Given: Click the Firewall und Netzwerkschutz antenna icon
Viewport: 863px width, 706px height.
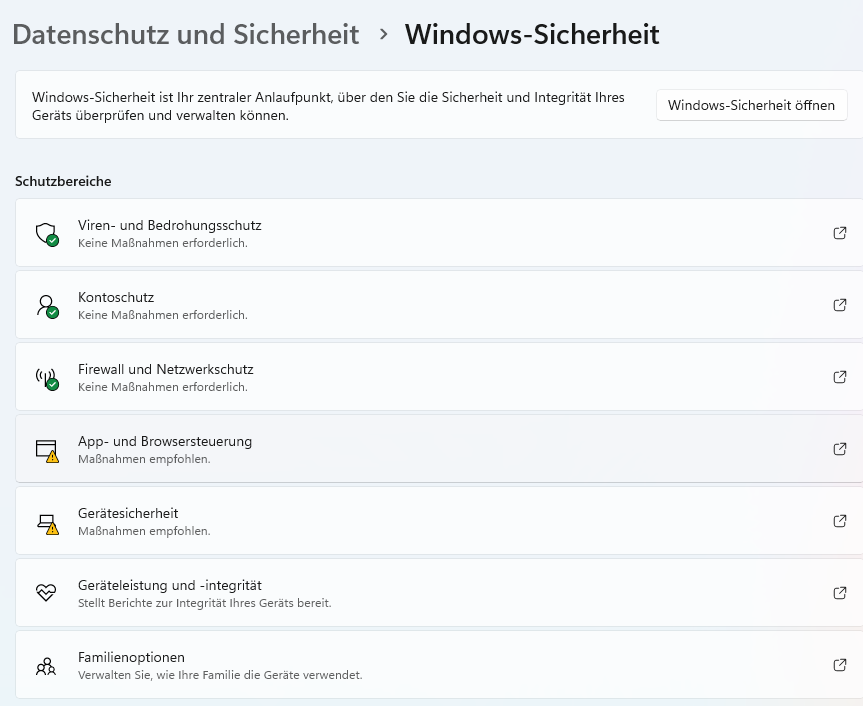Looking at the screenshot, I should point(46,377).
